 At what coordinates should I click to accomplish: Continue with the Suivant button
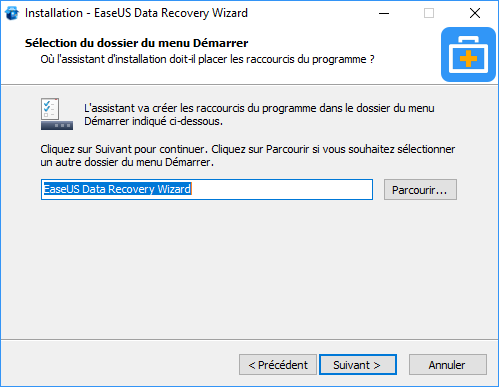coord(358,365)
